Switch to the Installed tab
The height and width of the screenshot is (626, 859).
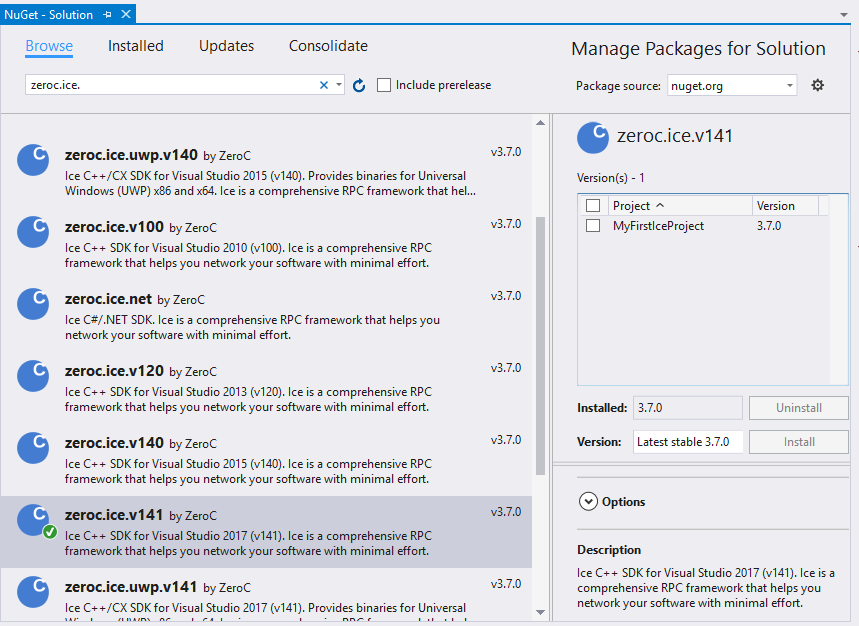(136, 46)
